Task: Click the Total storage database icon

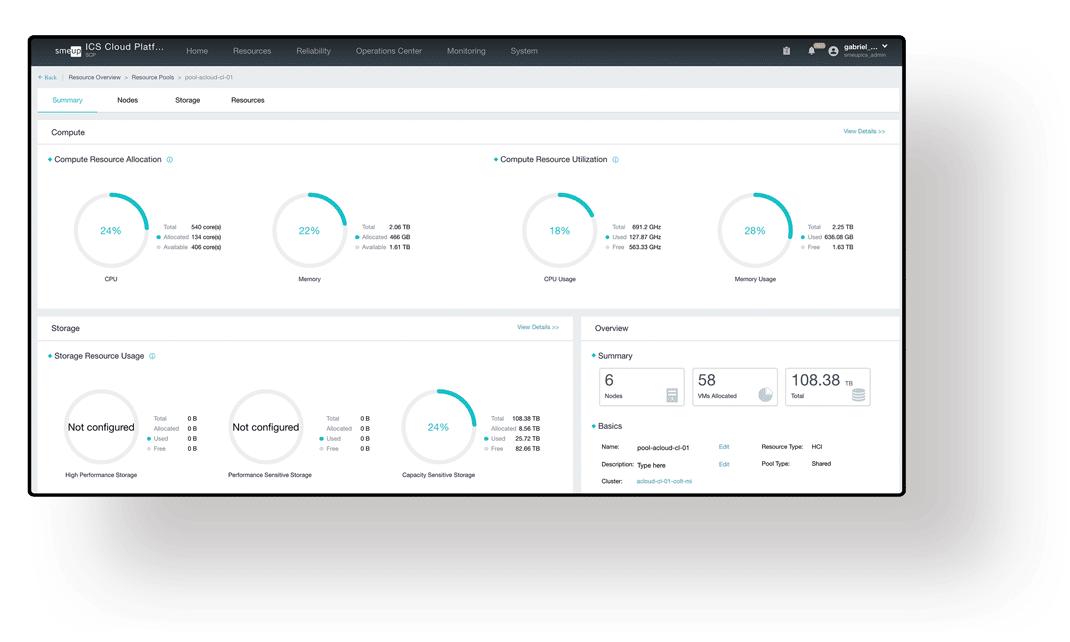Action: click(x=858, y=395)
